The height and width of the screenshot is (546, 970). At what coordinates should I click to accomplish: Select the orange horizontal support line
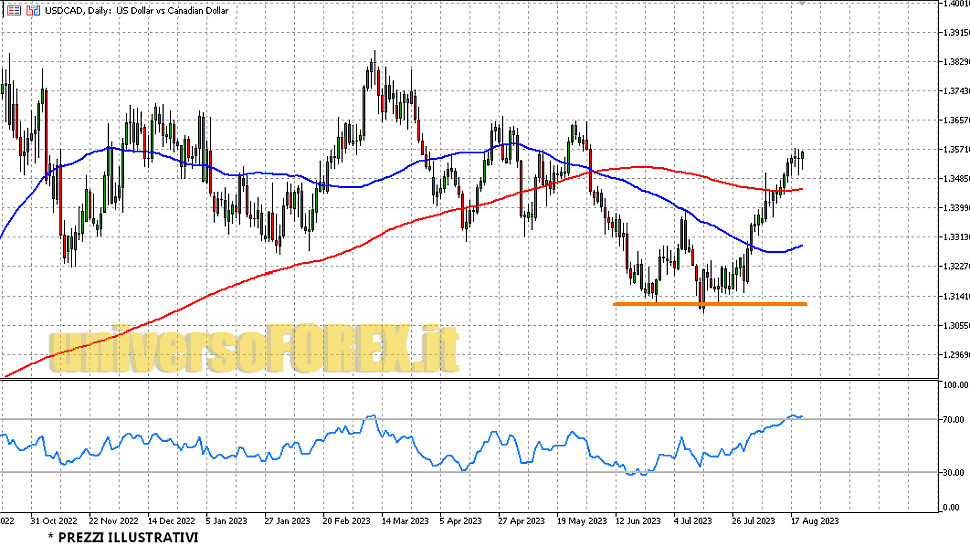(708, 303)
